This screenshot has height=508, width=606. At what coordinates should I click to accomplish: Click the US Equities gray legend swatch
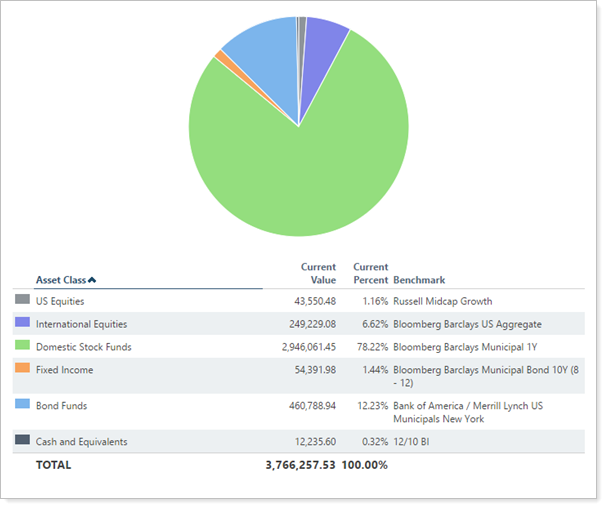(x=22, y=299)
